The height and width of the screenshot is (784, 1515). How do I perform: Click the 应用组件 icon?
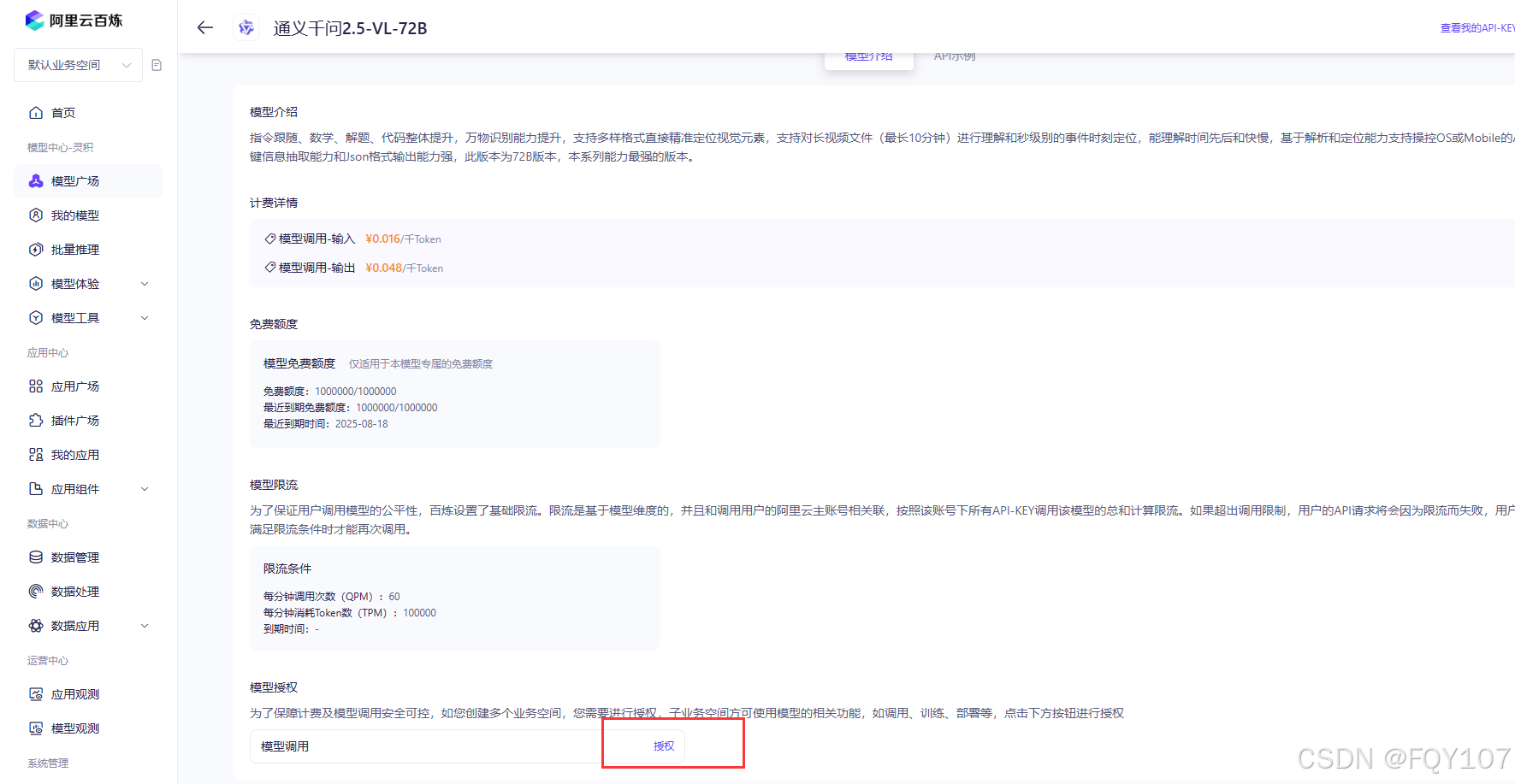click(36, 489)
